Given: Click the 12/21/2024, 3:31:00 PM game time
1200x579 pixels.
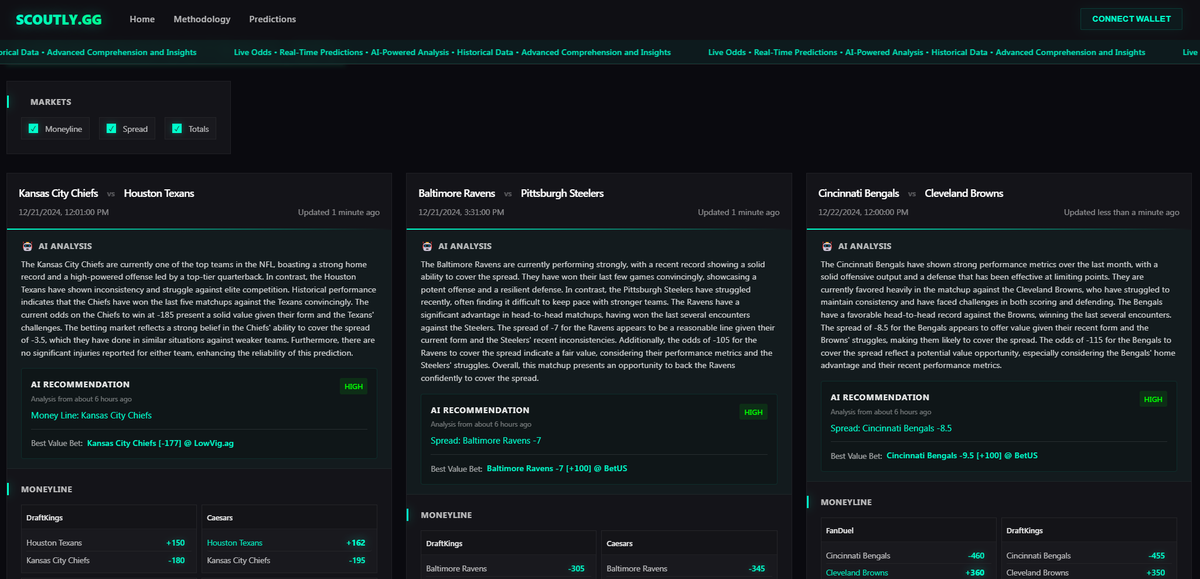Looking at the screenshot, I should [x=462, y=212].
